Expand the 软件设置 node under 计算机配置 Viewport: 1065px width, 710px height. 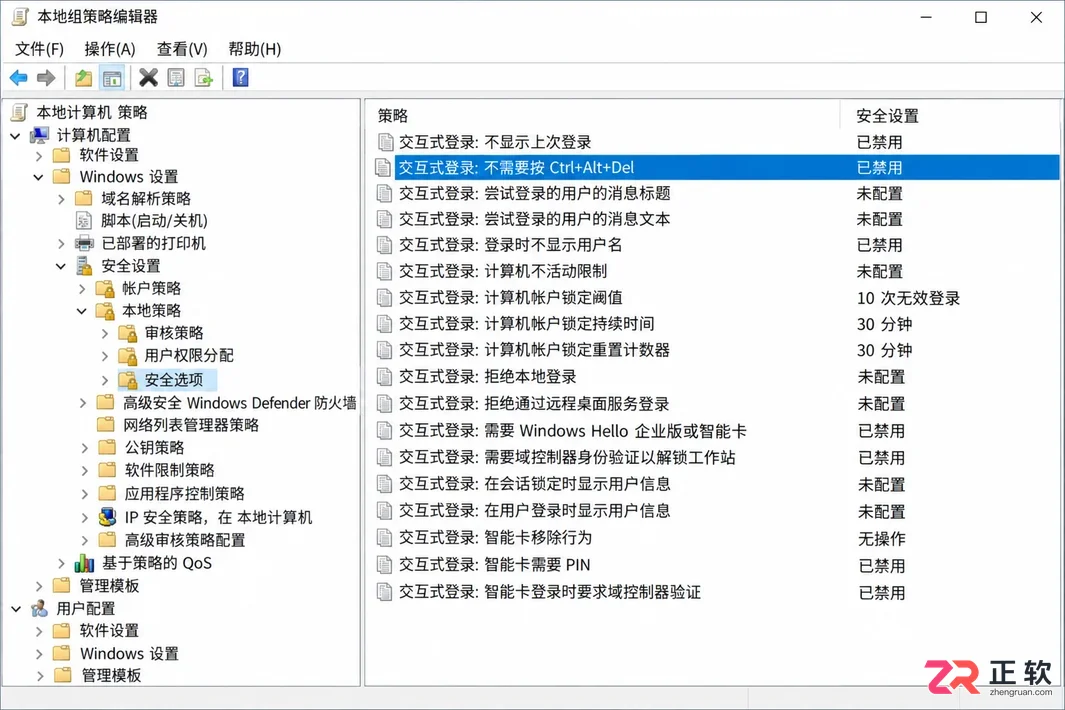(38, 156)
